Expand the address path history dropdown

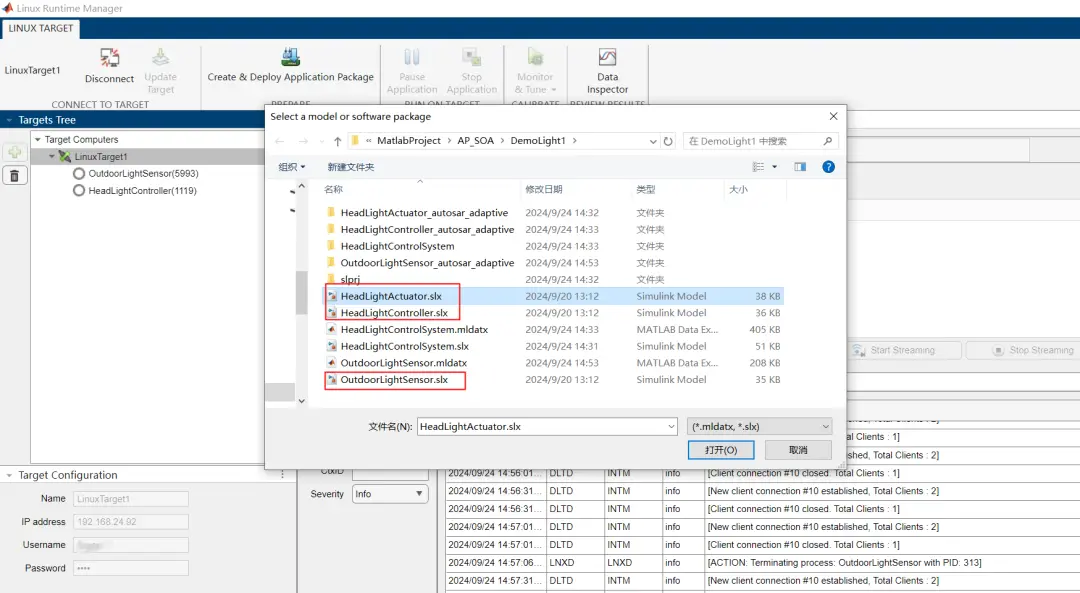tap(653, 141)
